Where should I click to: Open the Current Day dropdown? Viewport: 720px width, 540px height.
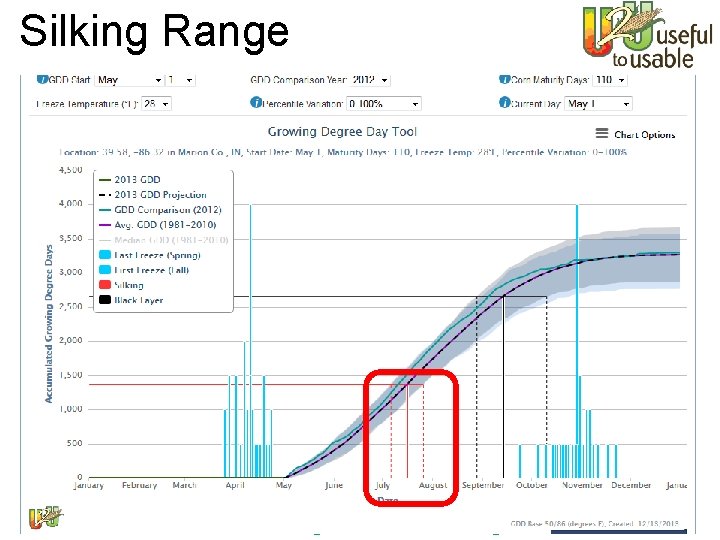[x=598, y=104]
